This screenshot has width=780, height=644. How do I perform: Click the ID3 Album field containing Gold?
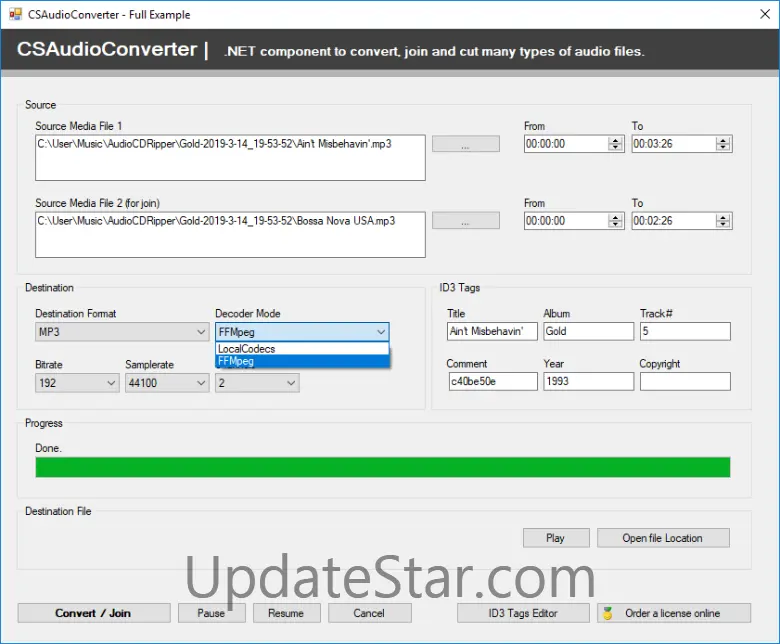[589, 331]
